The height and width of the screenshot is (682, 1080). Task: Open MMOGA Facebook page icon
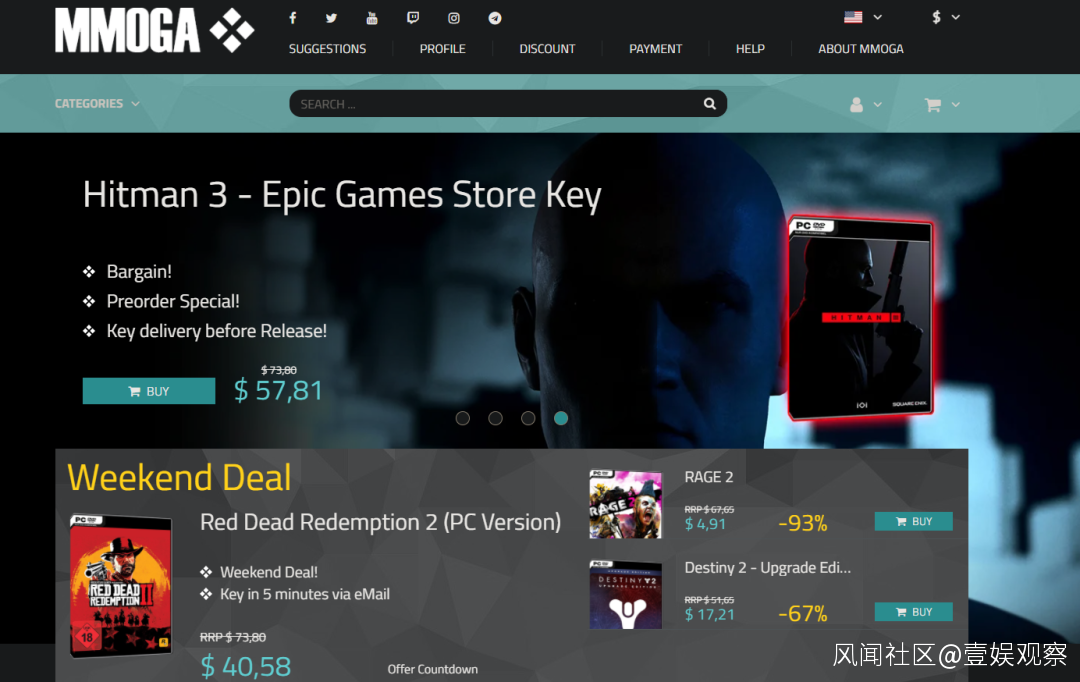tap(293, 18)
